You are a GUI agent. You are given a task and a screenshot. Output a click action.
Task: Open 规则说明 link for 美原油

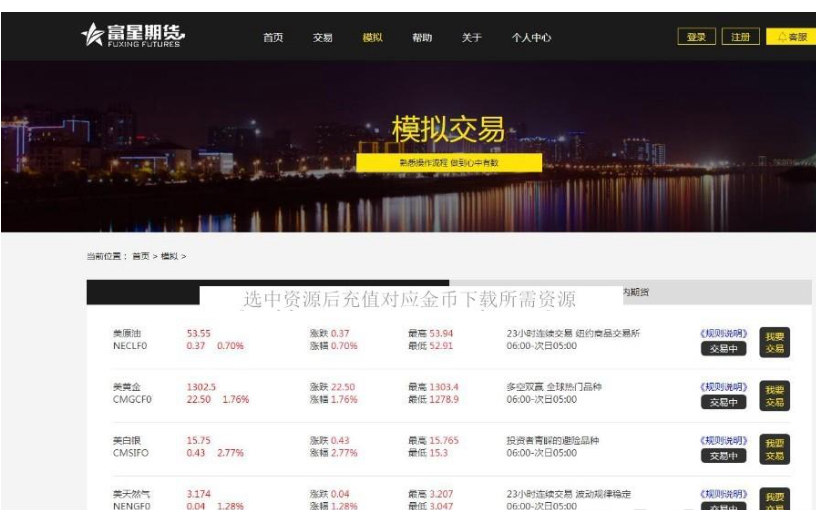coord(723,333)
